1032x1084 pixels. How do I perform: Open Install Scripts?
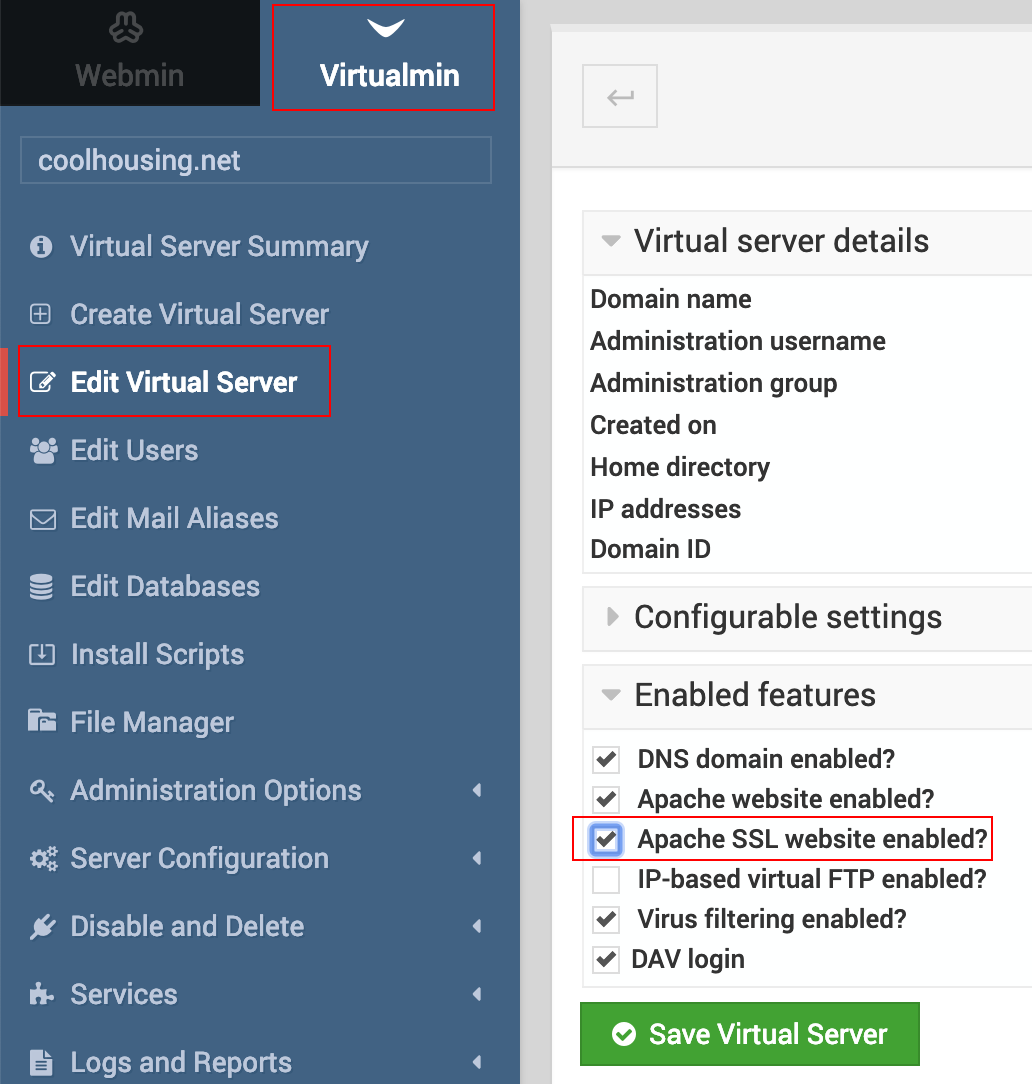pyautogui.click(x=158, y=654)
